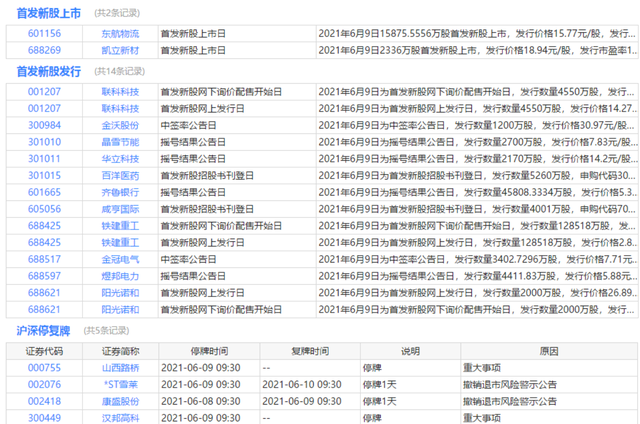Screen dimensions: 640x424
Task: Select the 说明 column header
Action: pos(411,351)
